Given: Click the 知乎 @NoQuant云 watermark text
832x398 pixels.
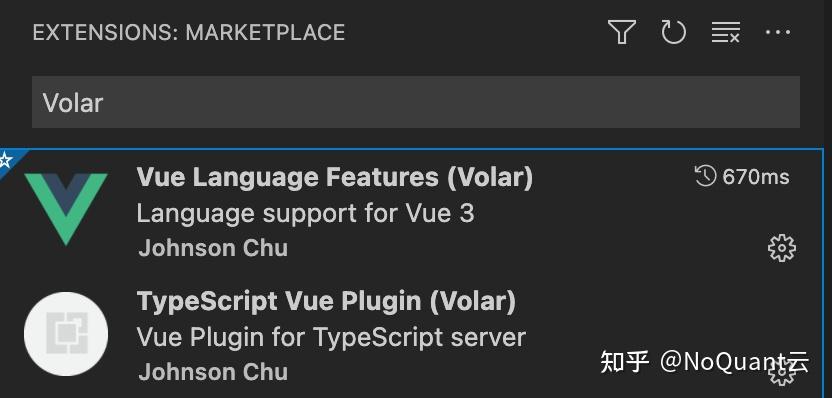Looking at the screenshot, I should tap(705, 362).
